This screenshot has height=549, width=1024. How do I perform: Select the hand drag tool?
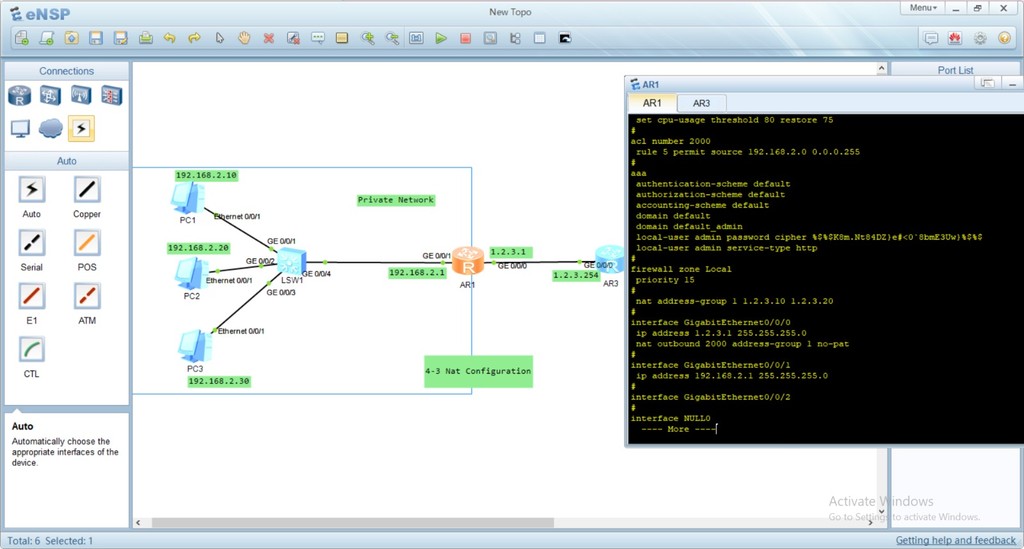click(244, 38)
